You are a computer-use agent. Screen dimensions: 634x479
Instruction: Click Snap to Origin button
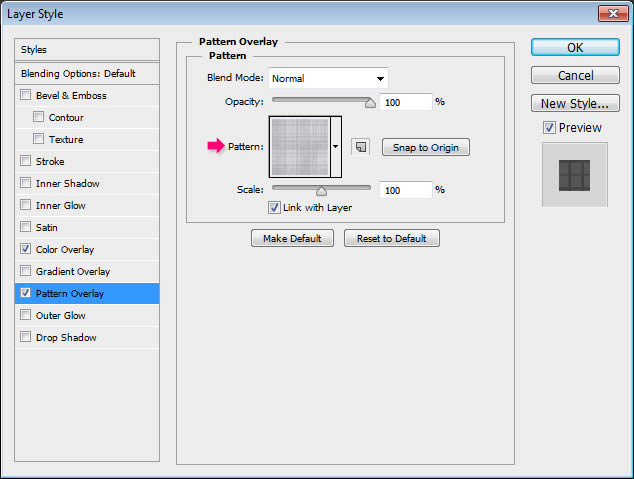(426, 147)
